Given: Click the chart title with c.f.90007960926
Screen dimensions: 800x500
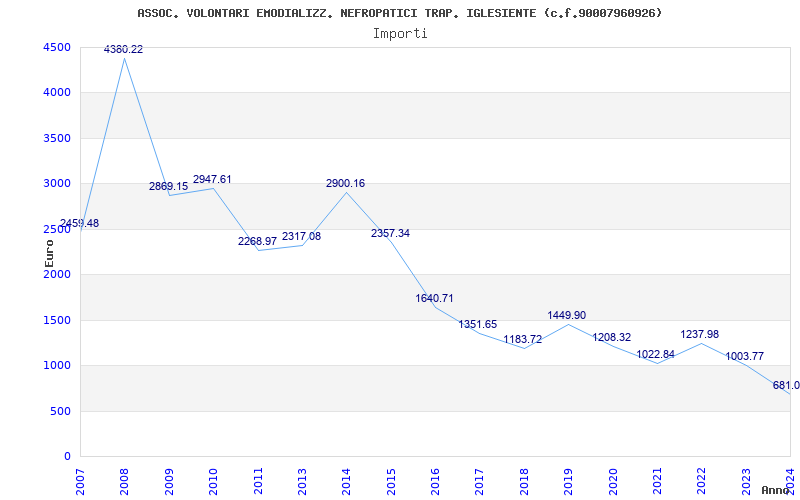Looking at the screenshot, I should [399, 13].
